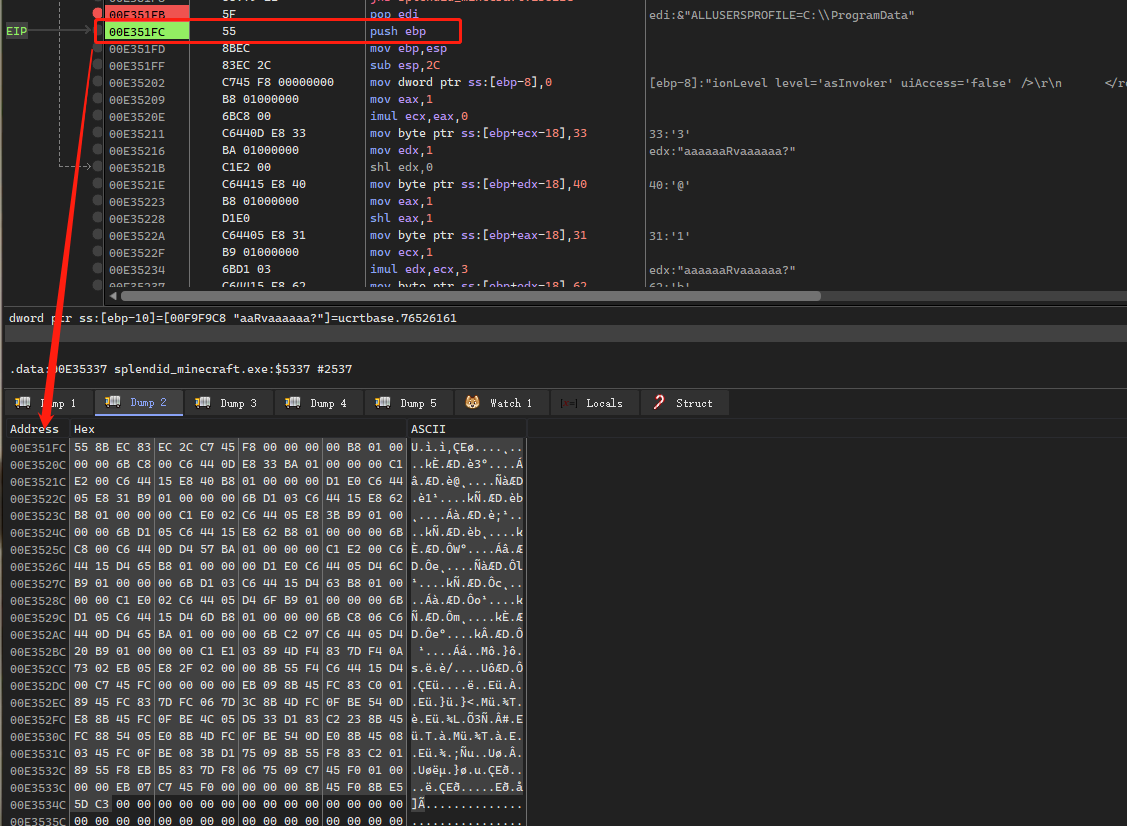The width and height of the screenshot is (1127, 826).
Task: Select the 'push ebp' instruction
Action: point(398,31)
